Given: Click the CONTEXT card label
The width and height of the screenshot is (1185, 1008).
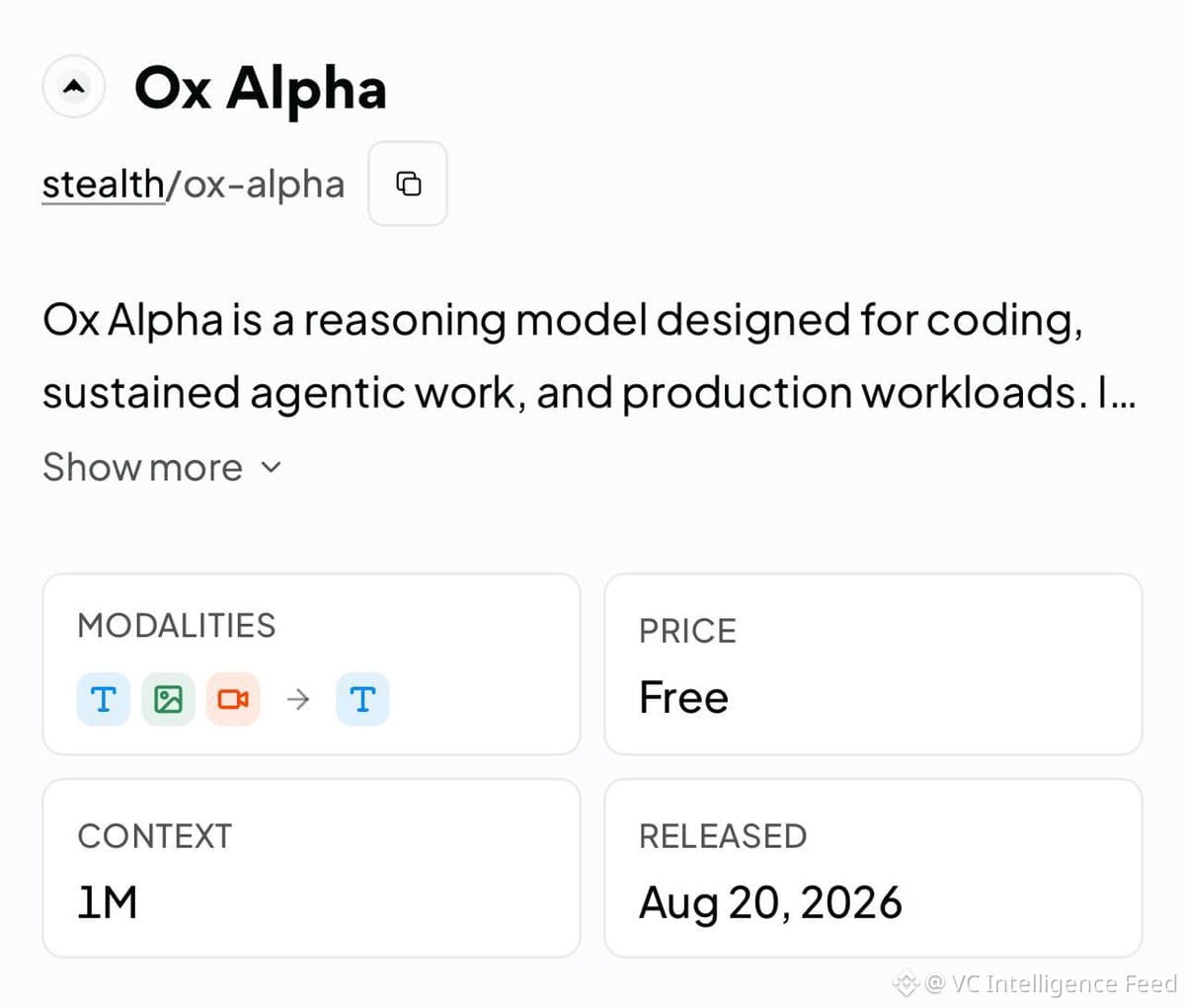Looking at the screenshot, I should (x=154, y=836).
